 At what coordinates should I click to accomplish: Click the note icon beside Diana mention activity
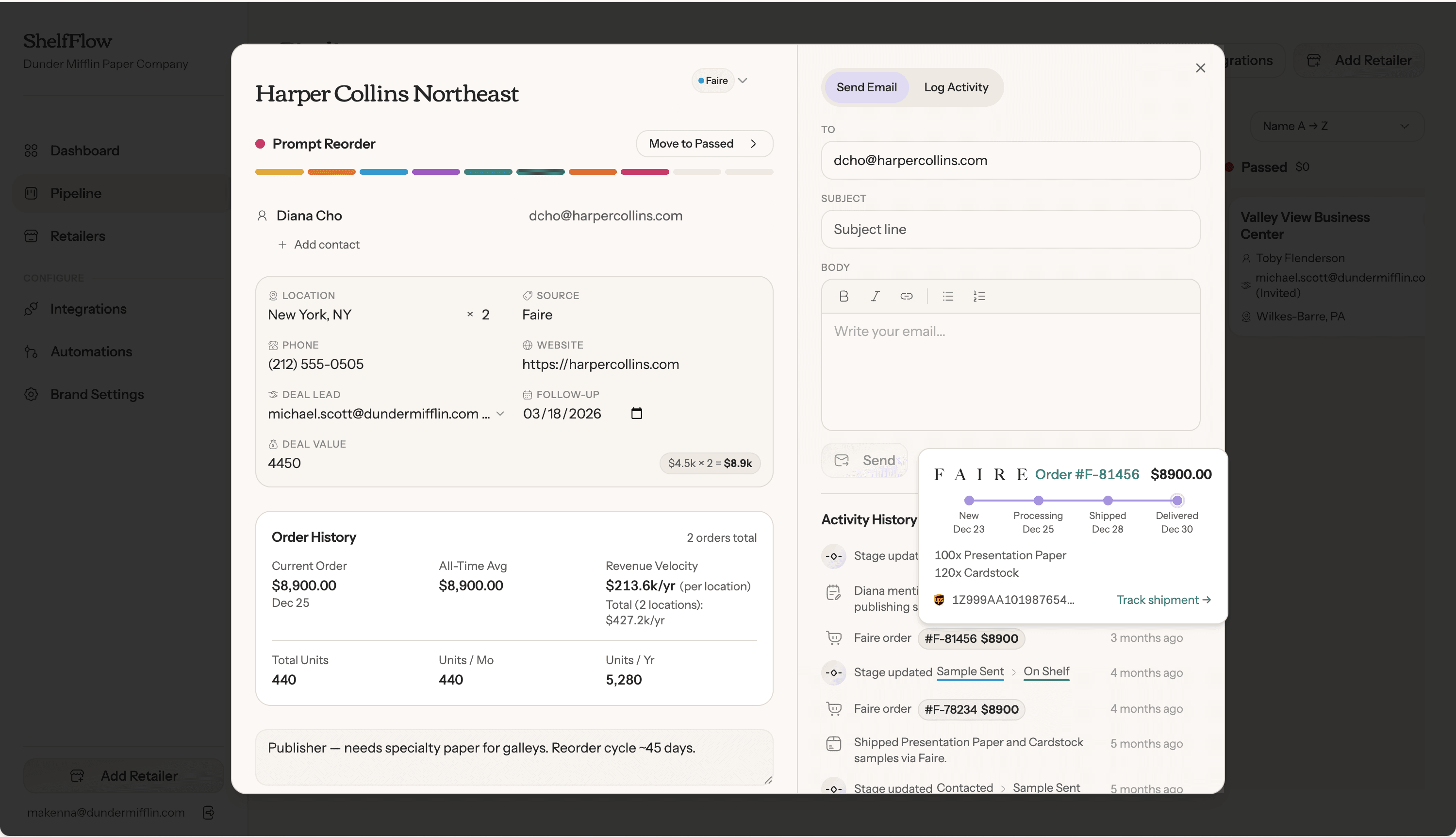click(834, 592)
